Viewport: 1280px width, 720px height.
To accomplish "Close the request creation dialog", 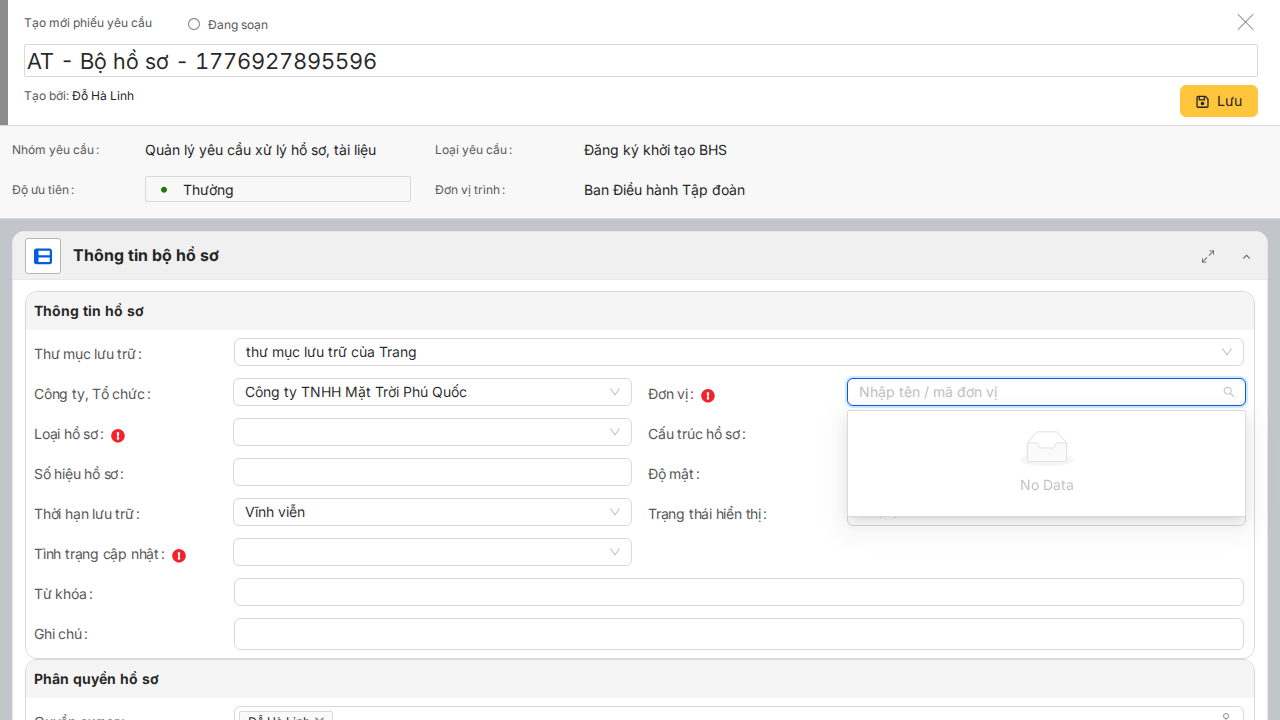I will coord(1245,22).
